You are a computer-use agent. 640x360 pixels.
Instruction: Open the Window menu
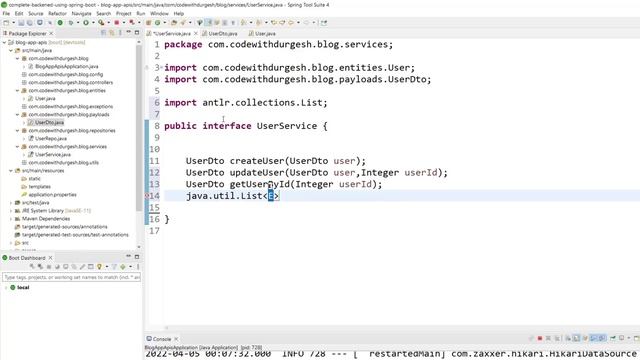(159, 13)
